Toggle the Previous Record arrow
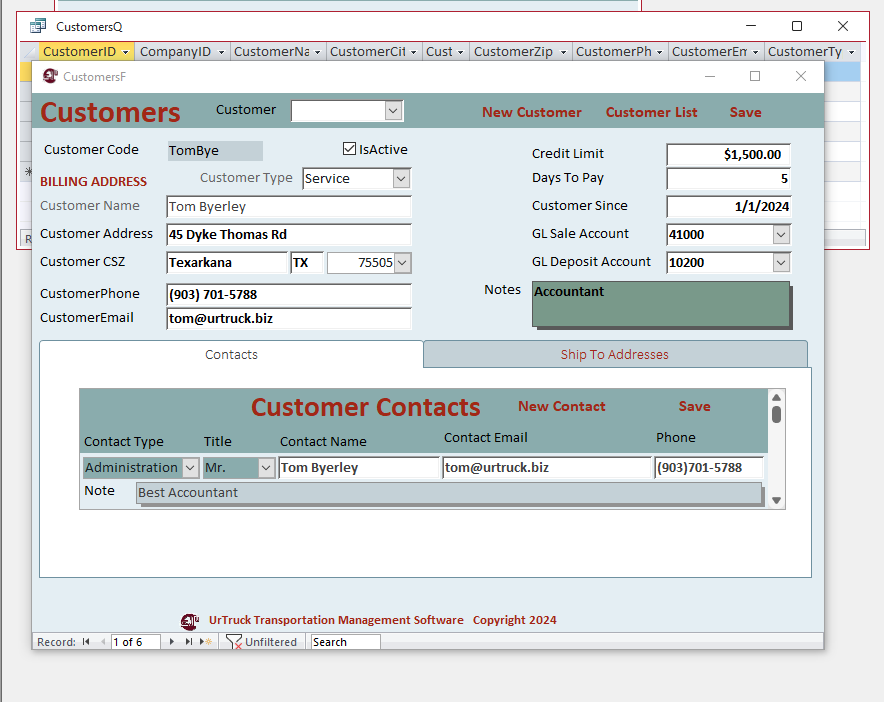The height and width of the screenshot is (702, 884). click(103, 641)
